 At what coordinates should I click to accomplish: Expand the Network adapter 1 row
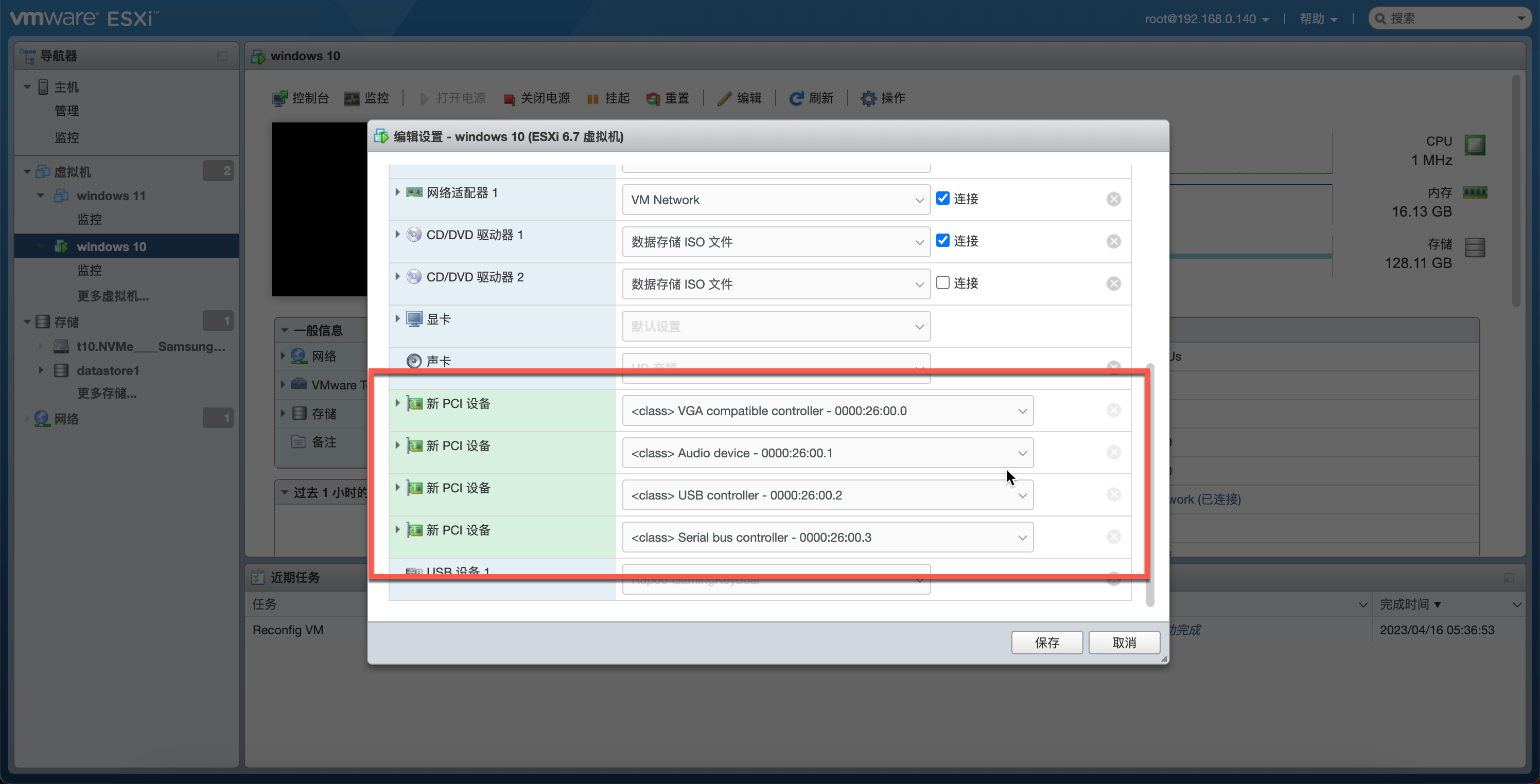click(397, 192)
